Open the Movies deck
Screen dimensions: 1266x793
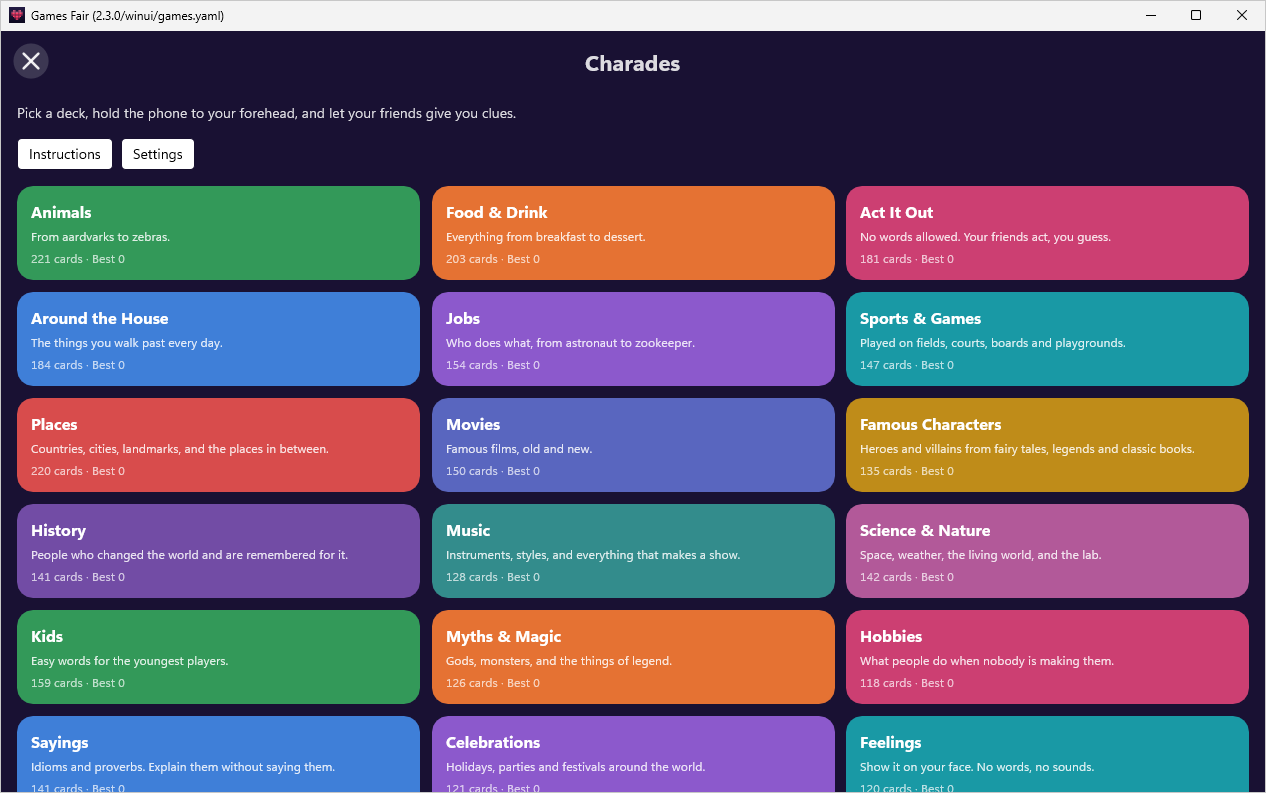coord(633,445)
